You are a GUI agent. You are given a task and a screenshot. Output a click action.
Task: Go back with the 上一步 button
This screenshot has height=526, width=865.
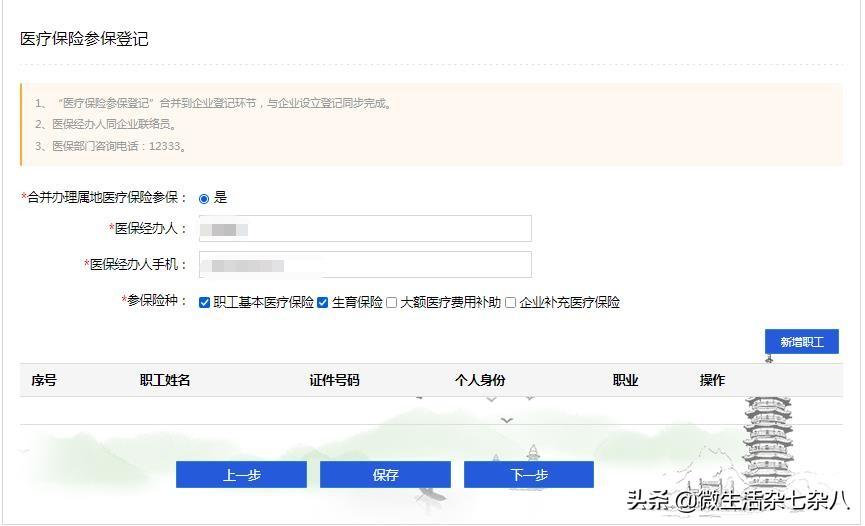click(241, 475)
